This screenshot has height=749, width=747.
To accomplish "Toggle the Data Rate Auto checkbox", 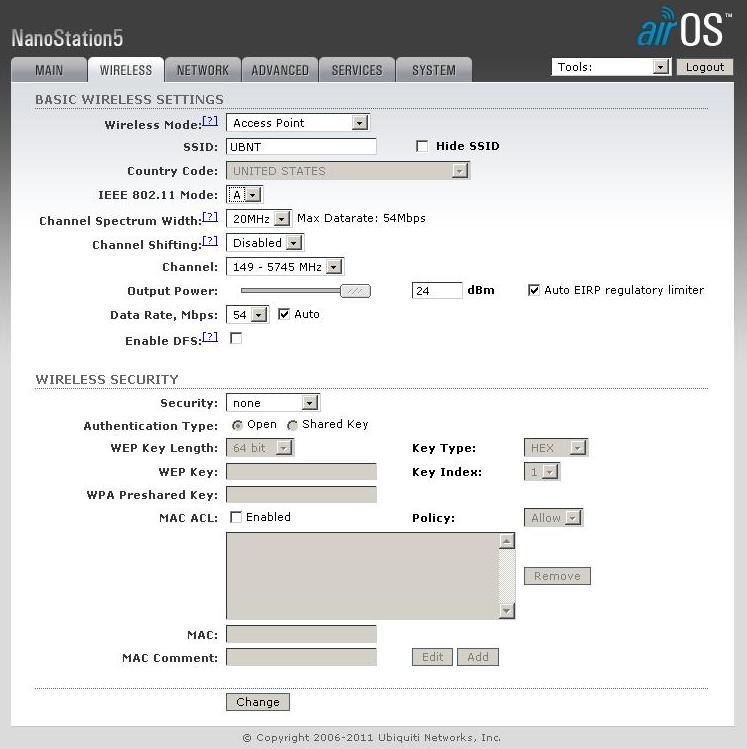I will [284, 314].
